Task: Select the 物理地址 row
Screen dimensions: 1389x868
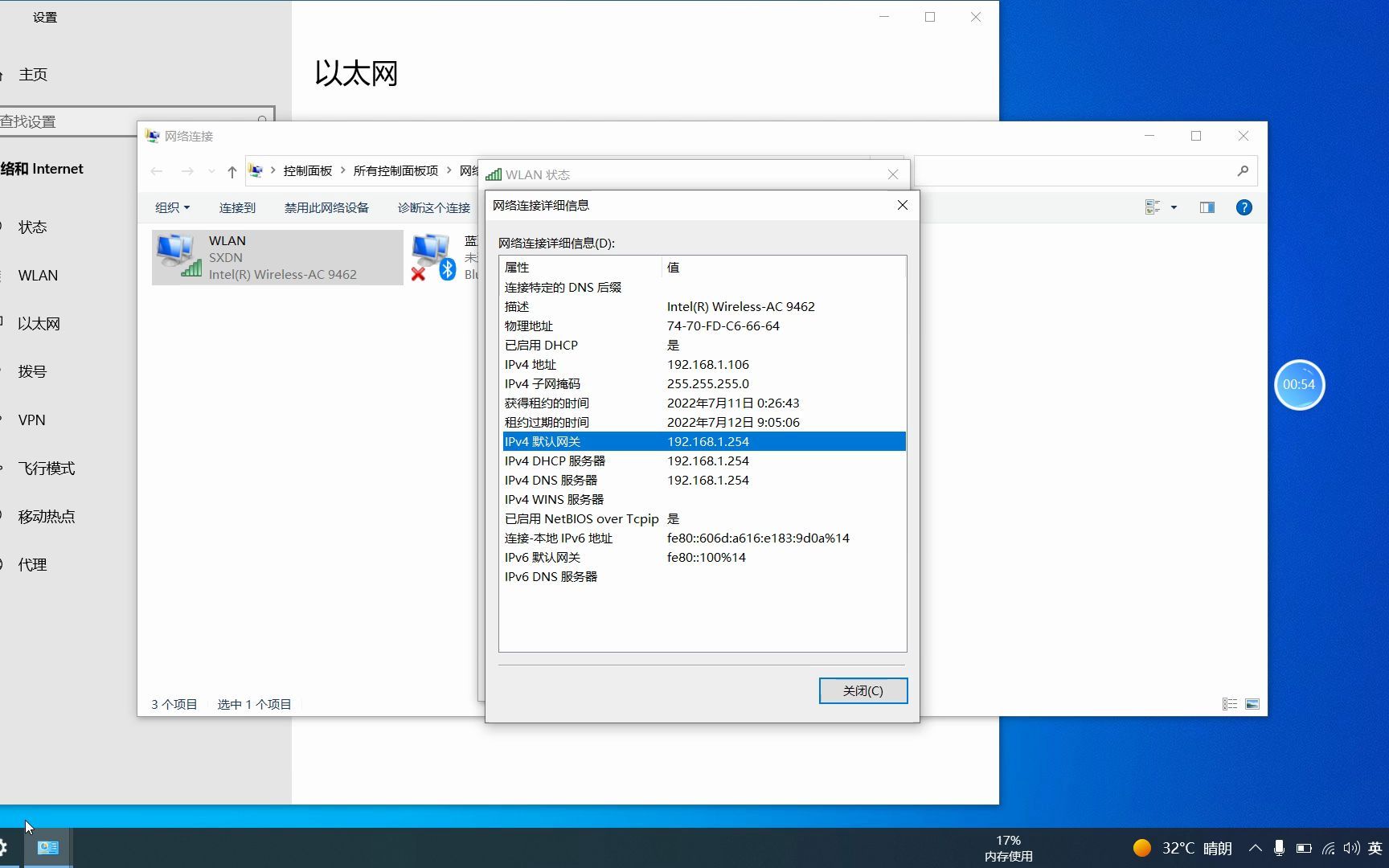Action: (x=704, y=325)
